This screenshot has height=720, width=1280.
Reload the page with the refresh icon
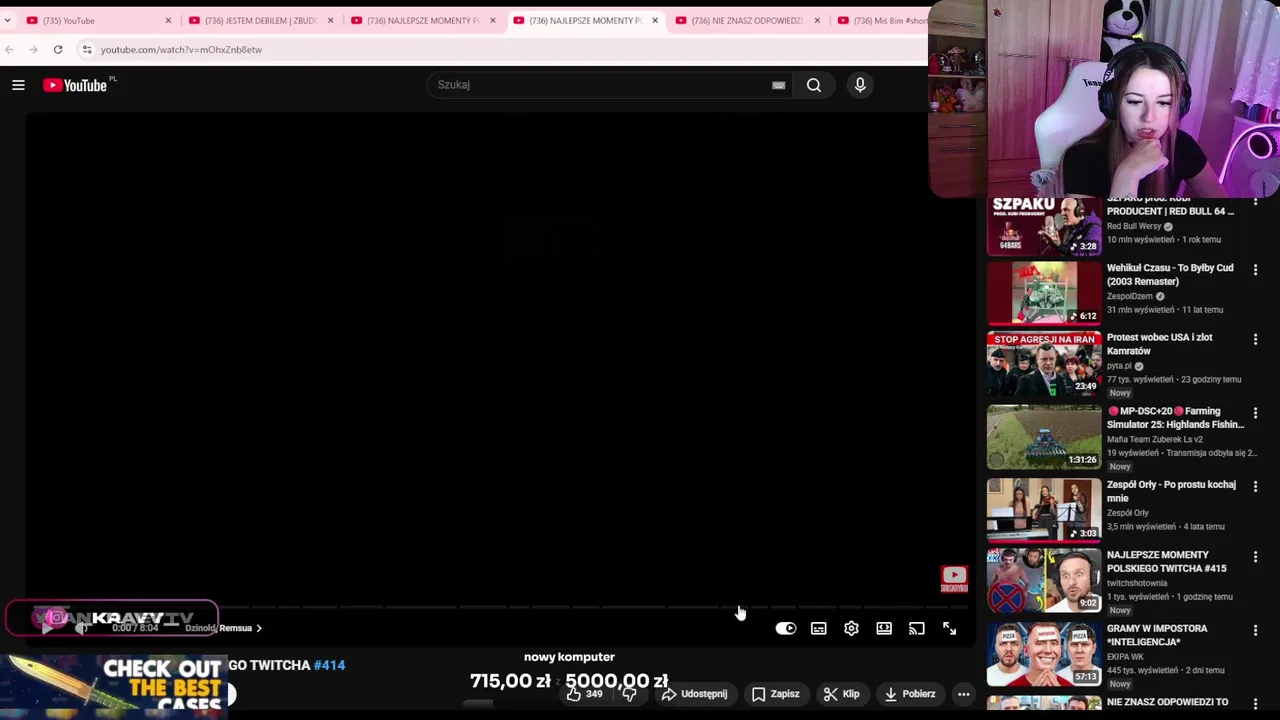[x=58, y=49]
